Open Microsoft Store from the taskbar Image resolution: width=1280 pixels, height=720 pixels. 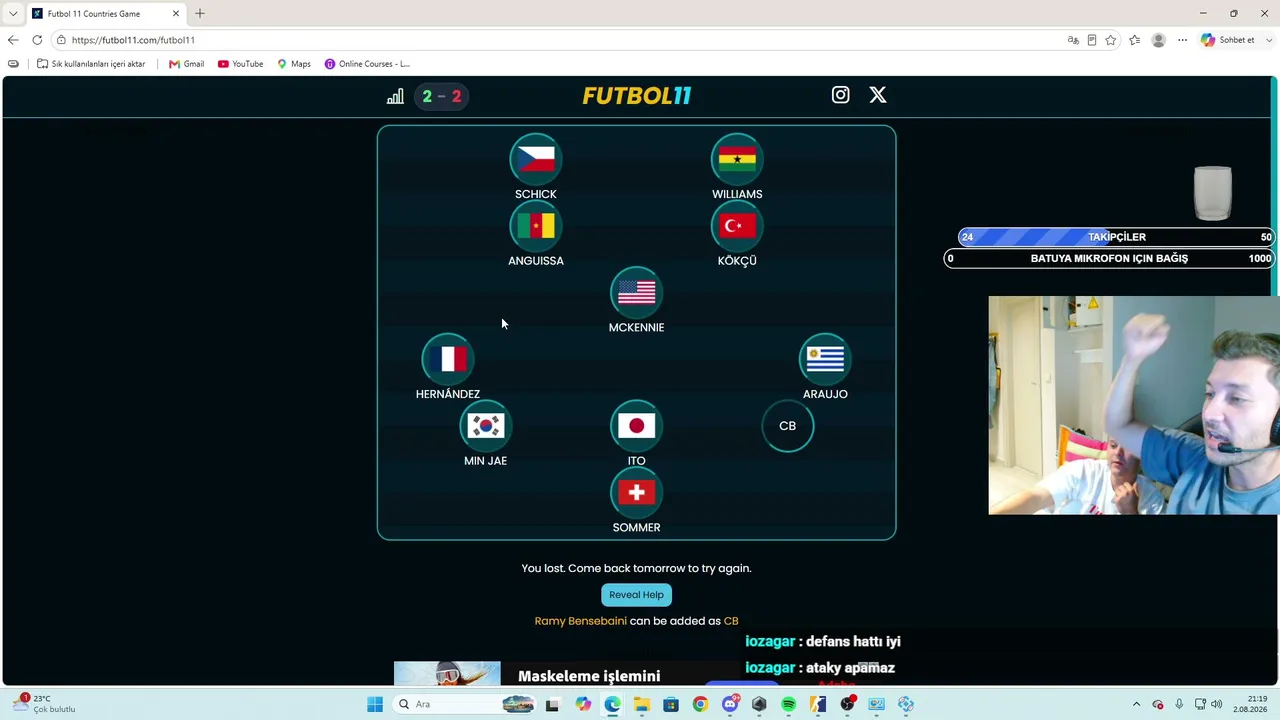pos(671,705)
